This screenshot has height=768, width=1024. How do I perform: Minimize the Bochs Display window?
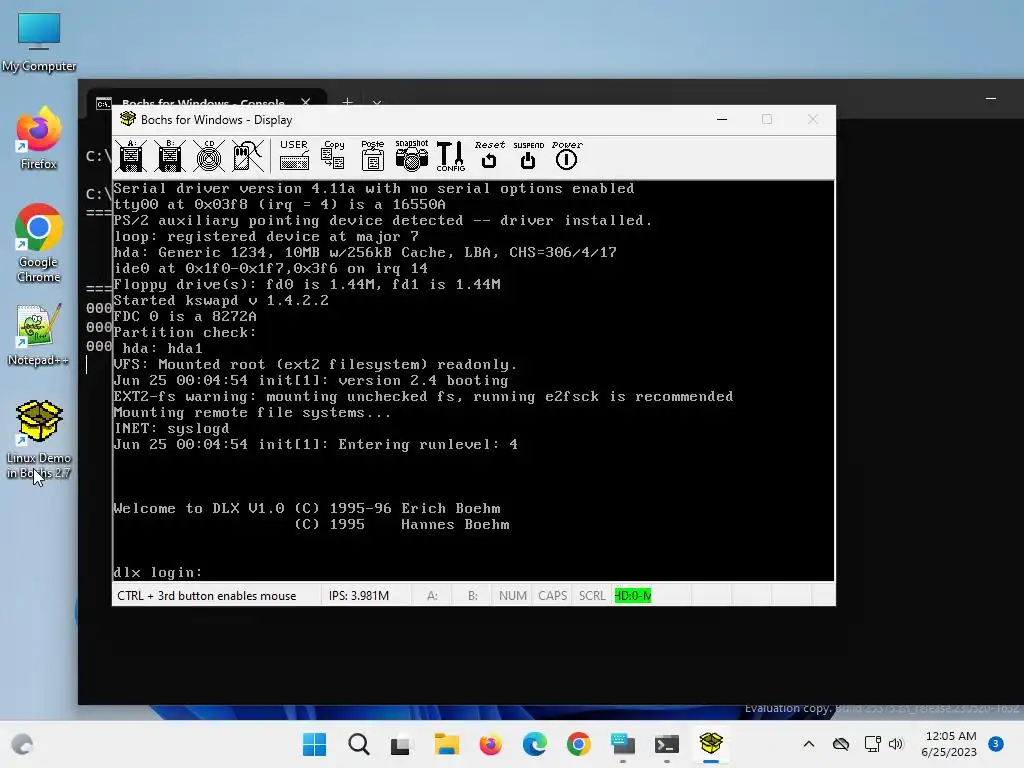722,120
